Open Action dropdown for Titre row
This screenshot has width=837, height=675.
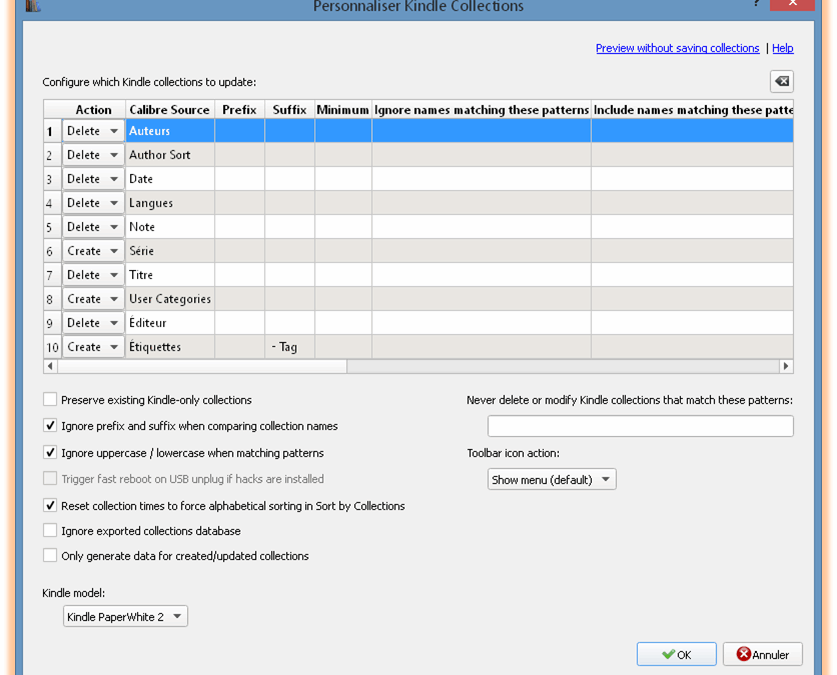93,275
